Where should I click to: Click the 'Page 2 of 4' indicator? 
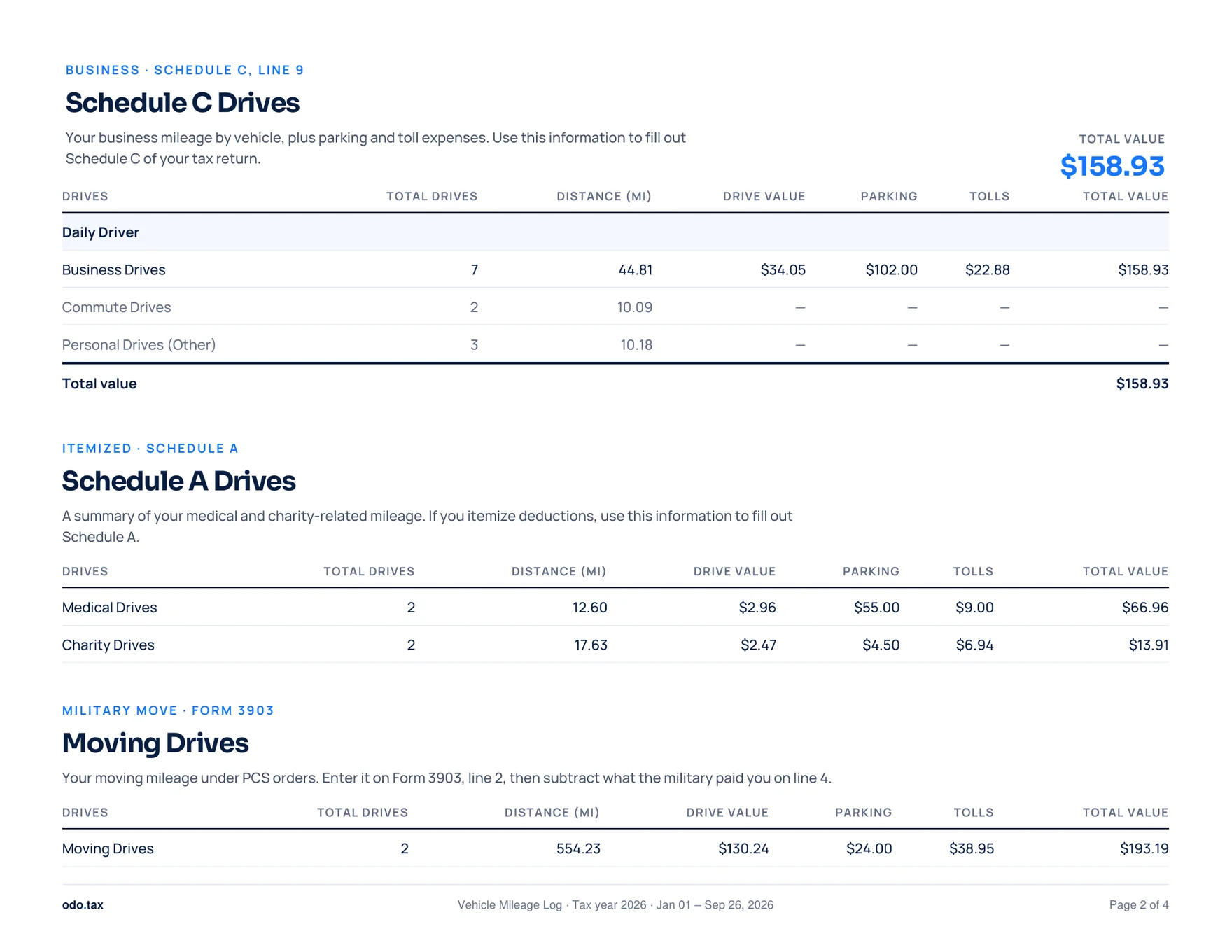point(1139,905)
